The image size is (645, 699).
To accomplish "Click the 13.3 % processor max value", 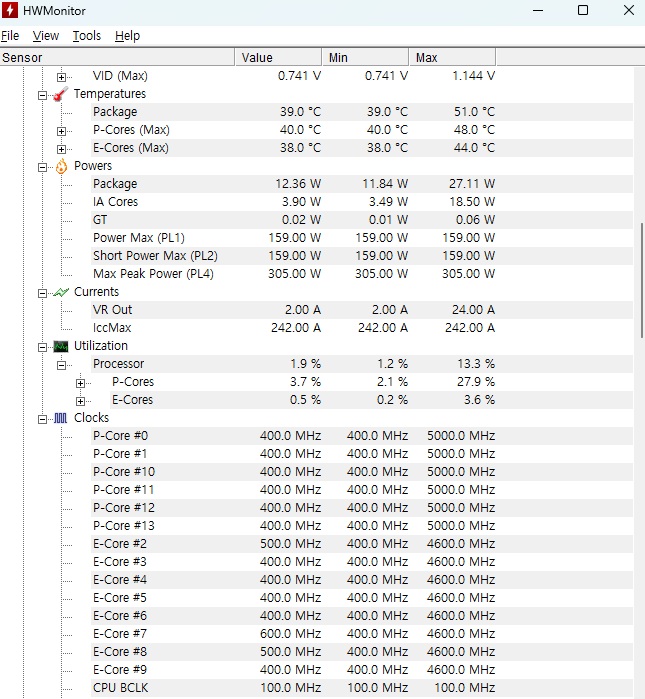I will click(476, 364).
